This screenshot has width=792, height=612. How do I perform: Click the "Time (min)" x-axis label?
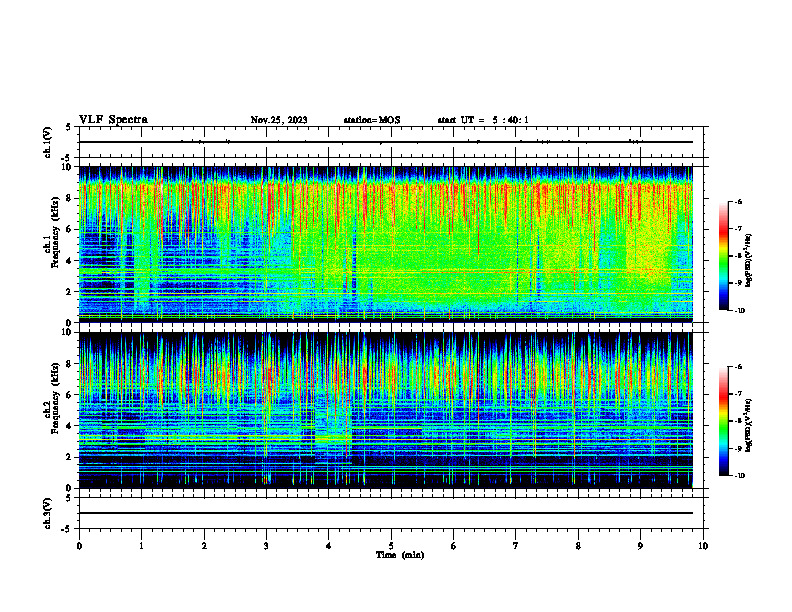click(400, 555)
